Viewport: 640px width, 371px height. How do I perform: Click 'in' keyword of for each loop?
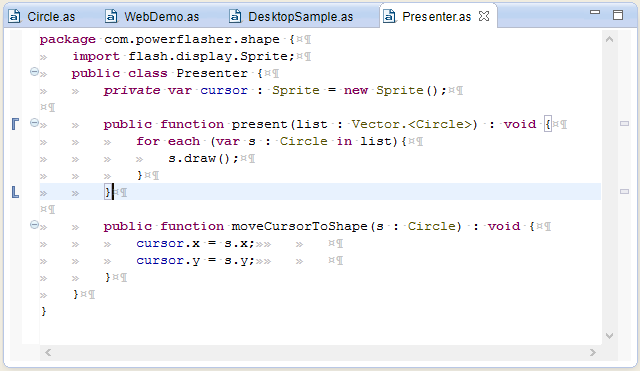pos(344,141)
